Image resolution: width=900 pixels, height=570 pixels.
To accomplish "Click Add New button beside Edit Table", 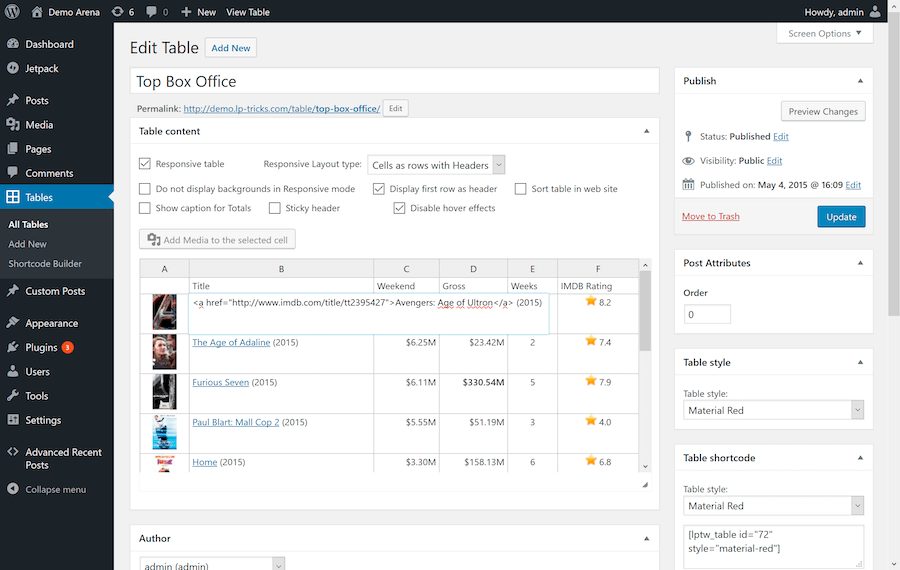I will tap(231, 48).
